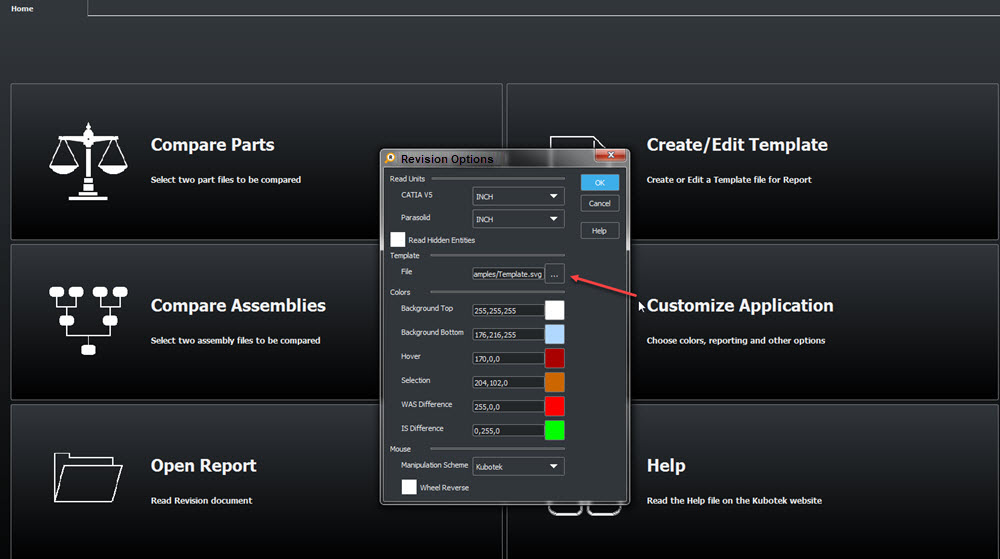Browse for template file with ellipsis button
Screen dimensions: 1000x559
click(x=554, y=275)
